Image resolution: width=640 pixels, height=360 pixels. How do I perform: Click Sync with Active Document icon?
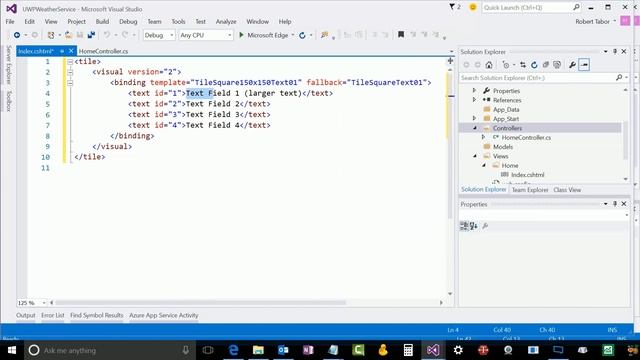523,64
